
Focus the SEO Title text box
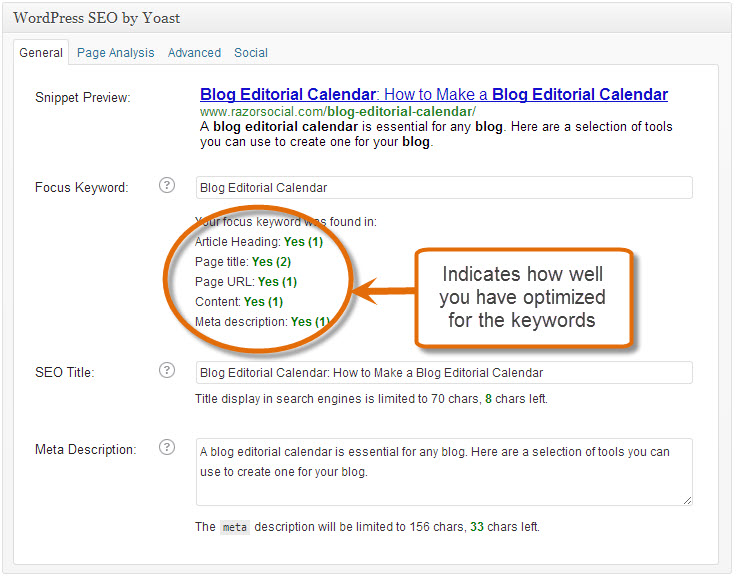pos(443,372)
